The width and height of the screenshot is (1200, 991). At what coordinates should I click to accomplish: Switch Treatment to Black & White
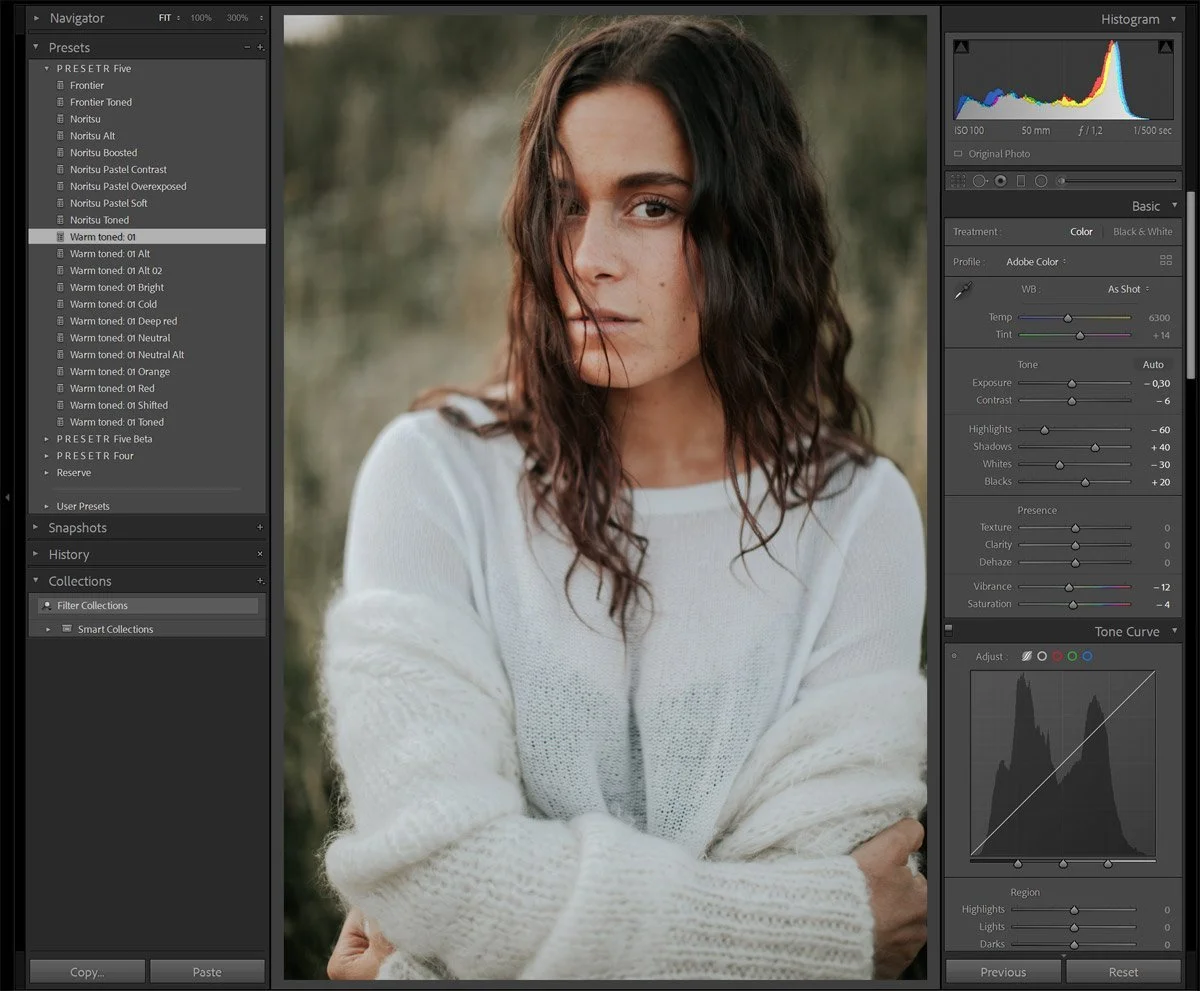[1142, 231]
